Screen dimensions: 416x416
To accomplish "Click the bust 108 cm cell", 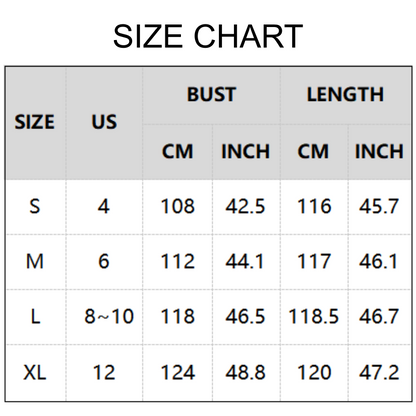I will pyautogui.click(x=178, y=206).
